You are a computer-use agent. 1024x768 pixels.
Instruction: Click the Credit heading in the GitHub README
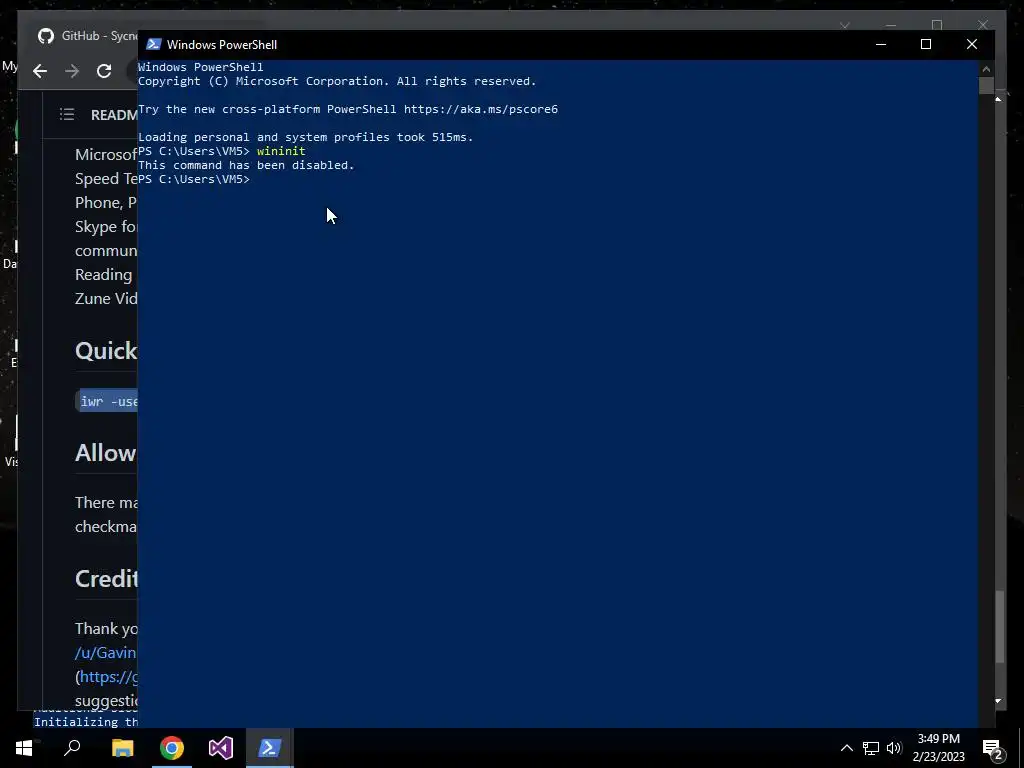(x=106, y=579)
